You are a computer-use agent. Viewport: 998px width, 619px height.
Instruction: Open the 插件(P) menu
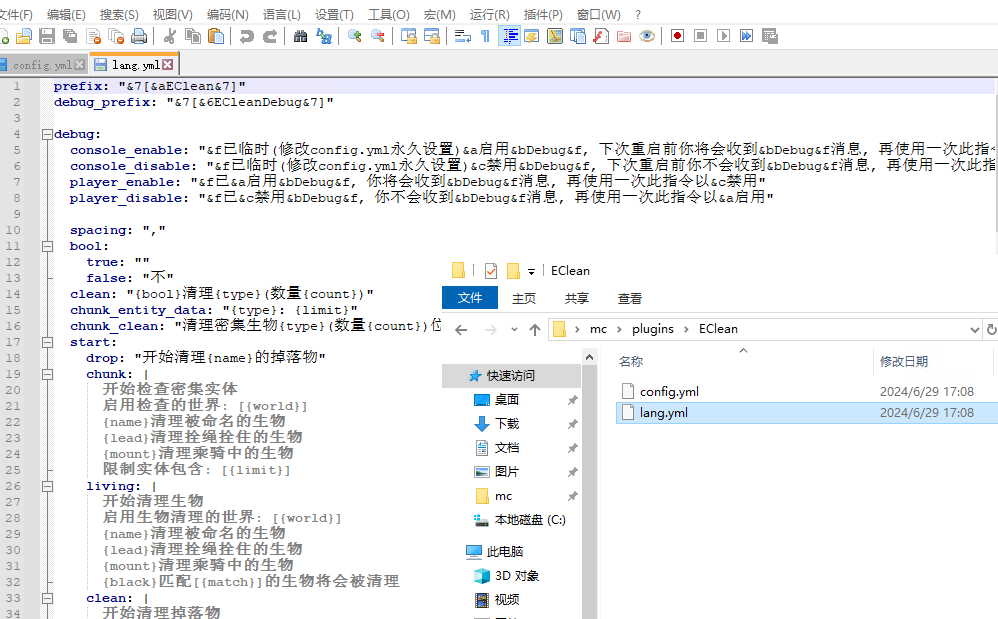[x=543, y=14]
